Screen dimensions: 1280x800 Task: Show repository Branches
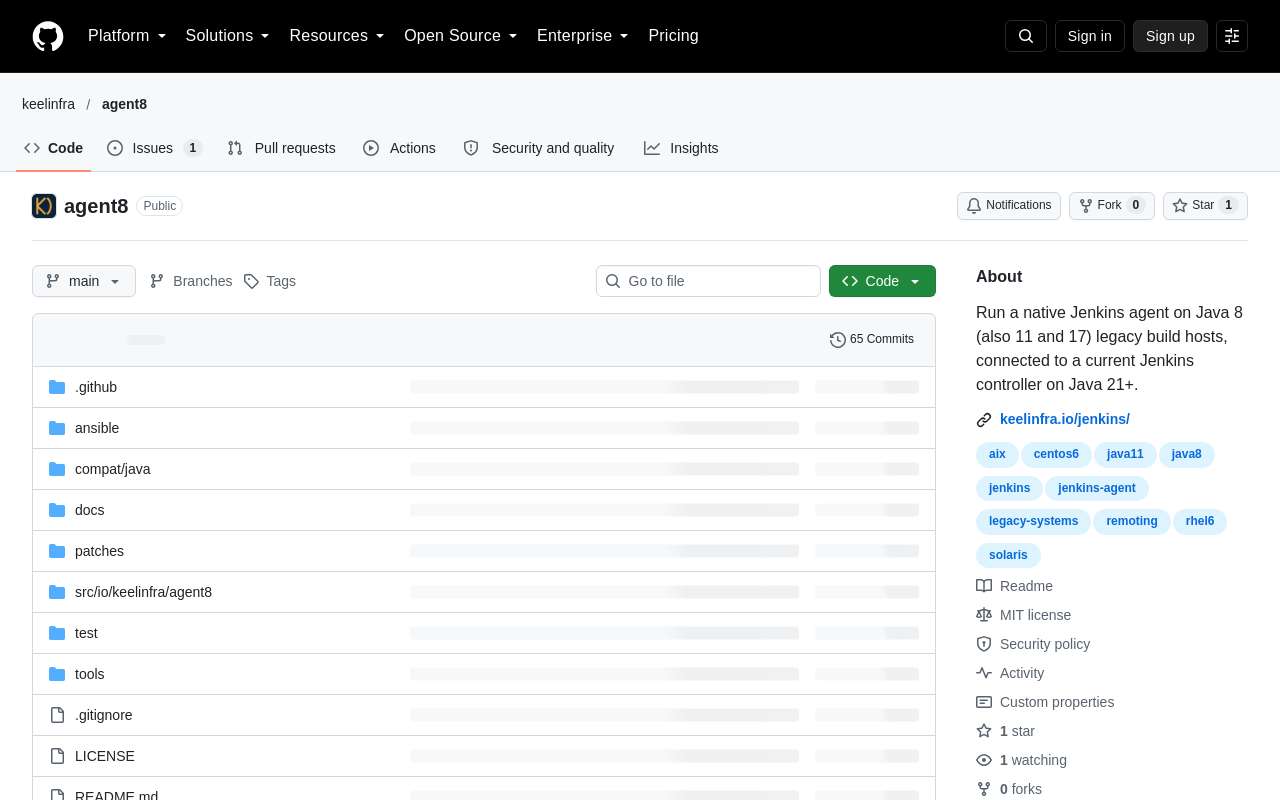pos(191,281)
